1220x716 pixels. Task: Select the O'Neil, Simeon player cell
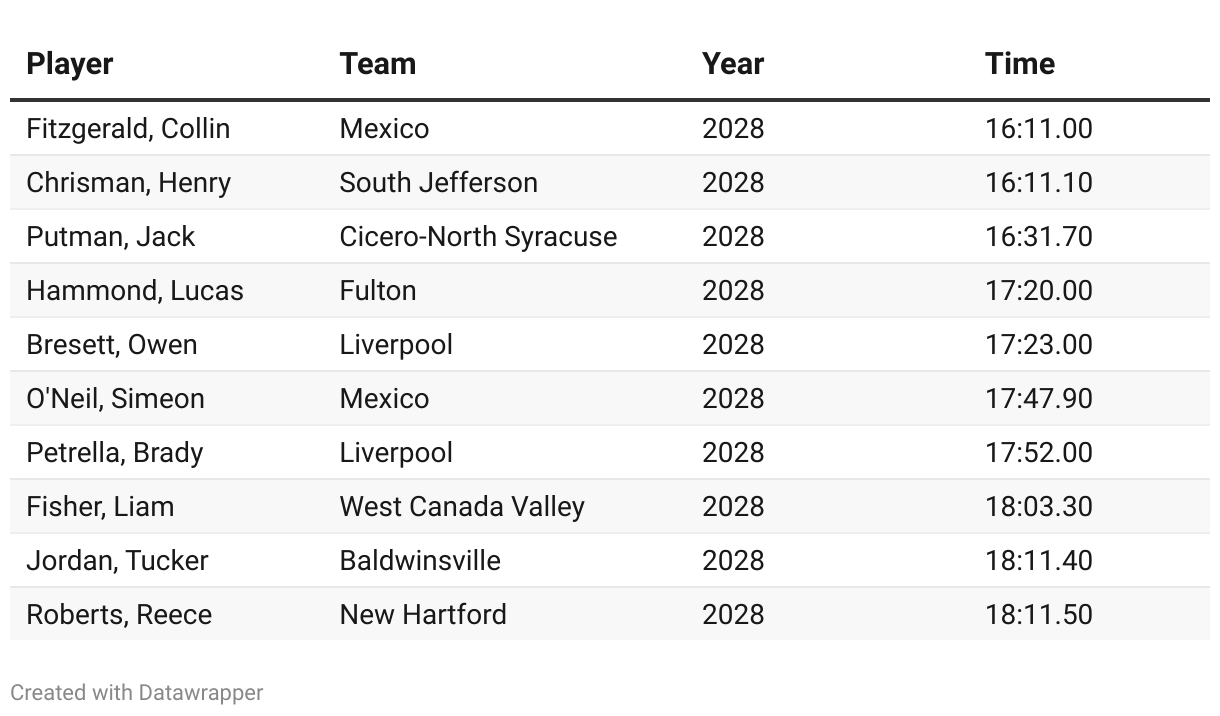tap(115, 399)
